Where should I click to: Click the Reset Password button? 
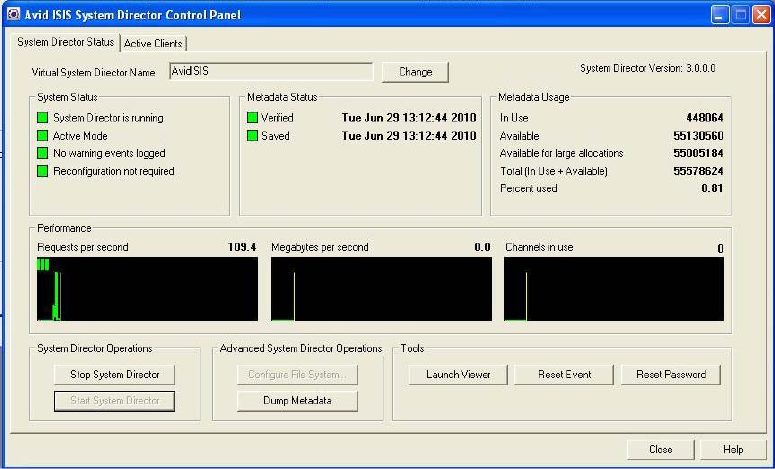(x=671, y=375)
